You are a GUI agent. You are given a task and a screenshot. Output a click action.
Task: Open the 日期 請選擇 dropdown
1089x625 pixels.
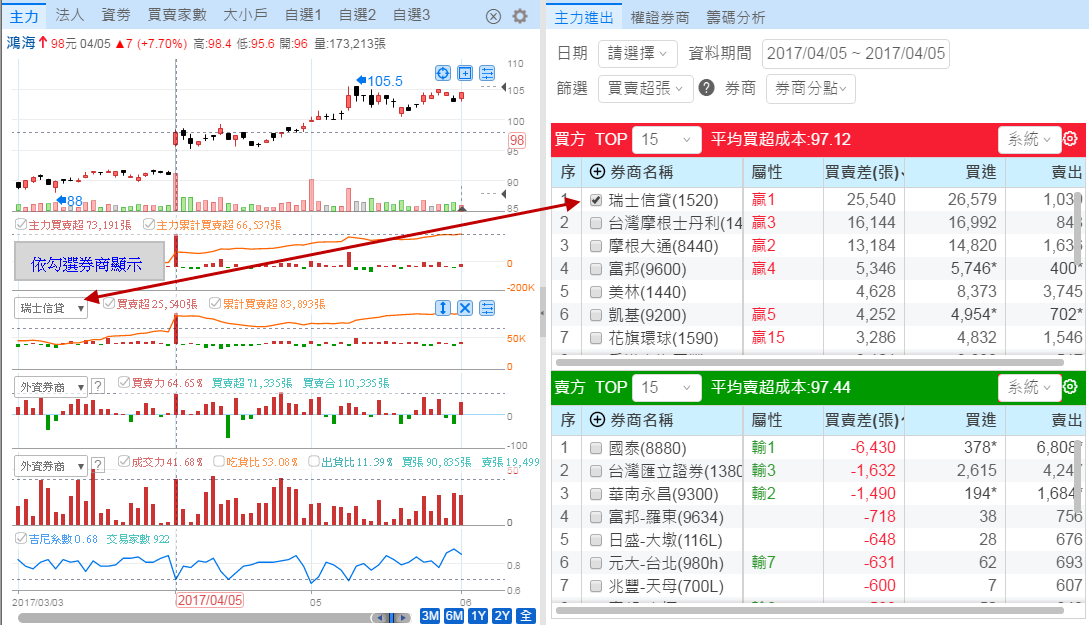pyautogui.click(x=637, y=54)
